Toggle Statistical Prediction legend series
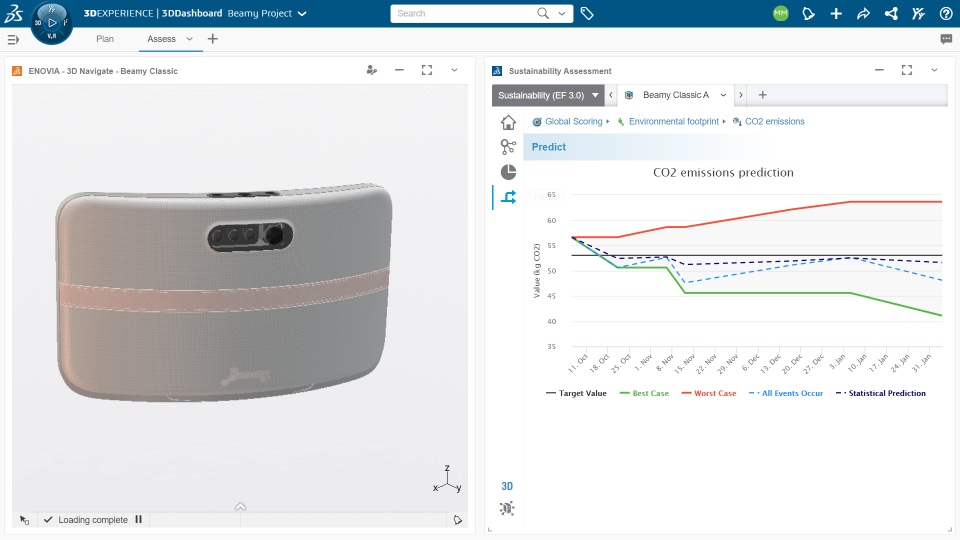The image size is (960, 540). tap(880, 393)
